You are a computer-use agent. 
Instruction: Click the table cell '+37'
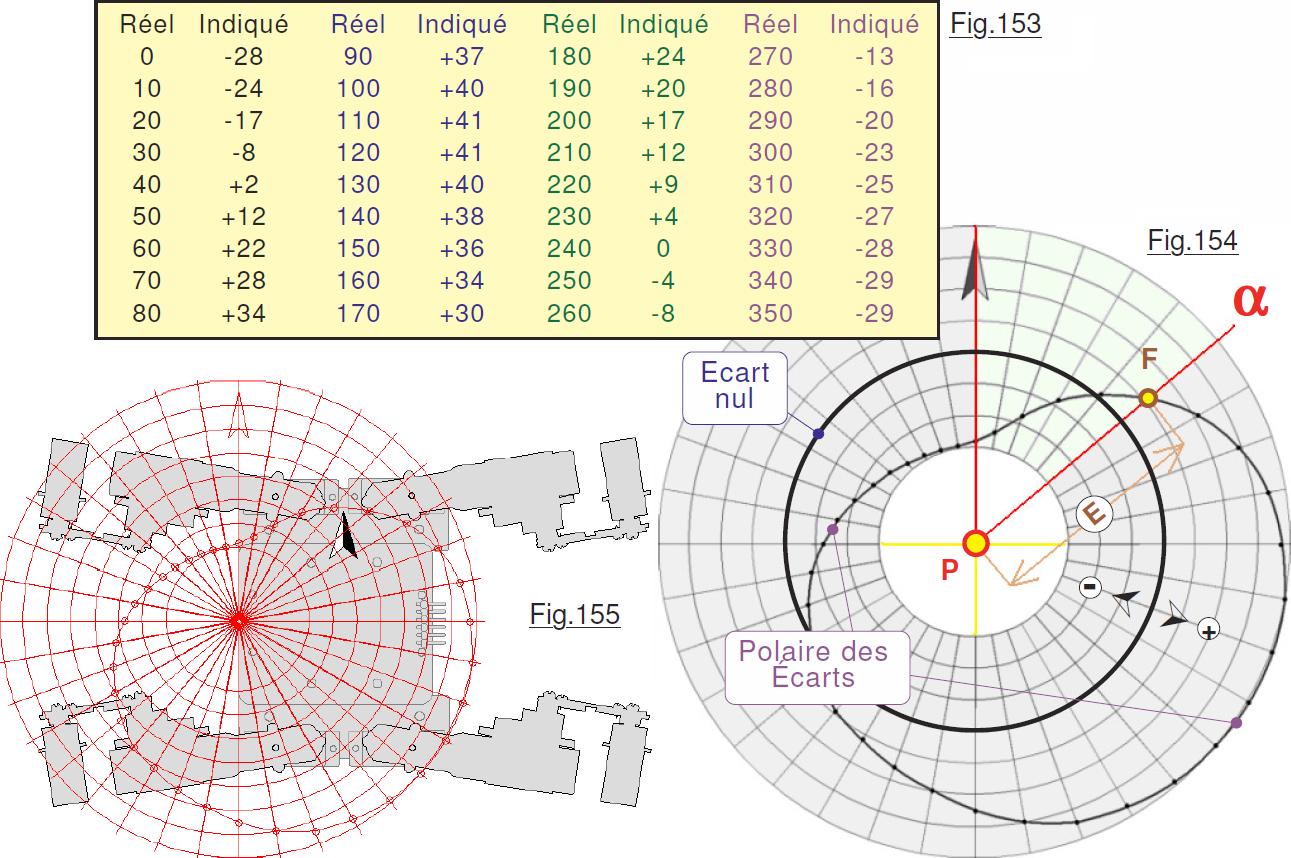(461, 57)
